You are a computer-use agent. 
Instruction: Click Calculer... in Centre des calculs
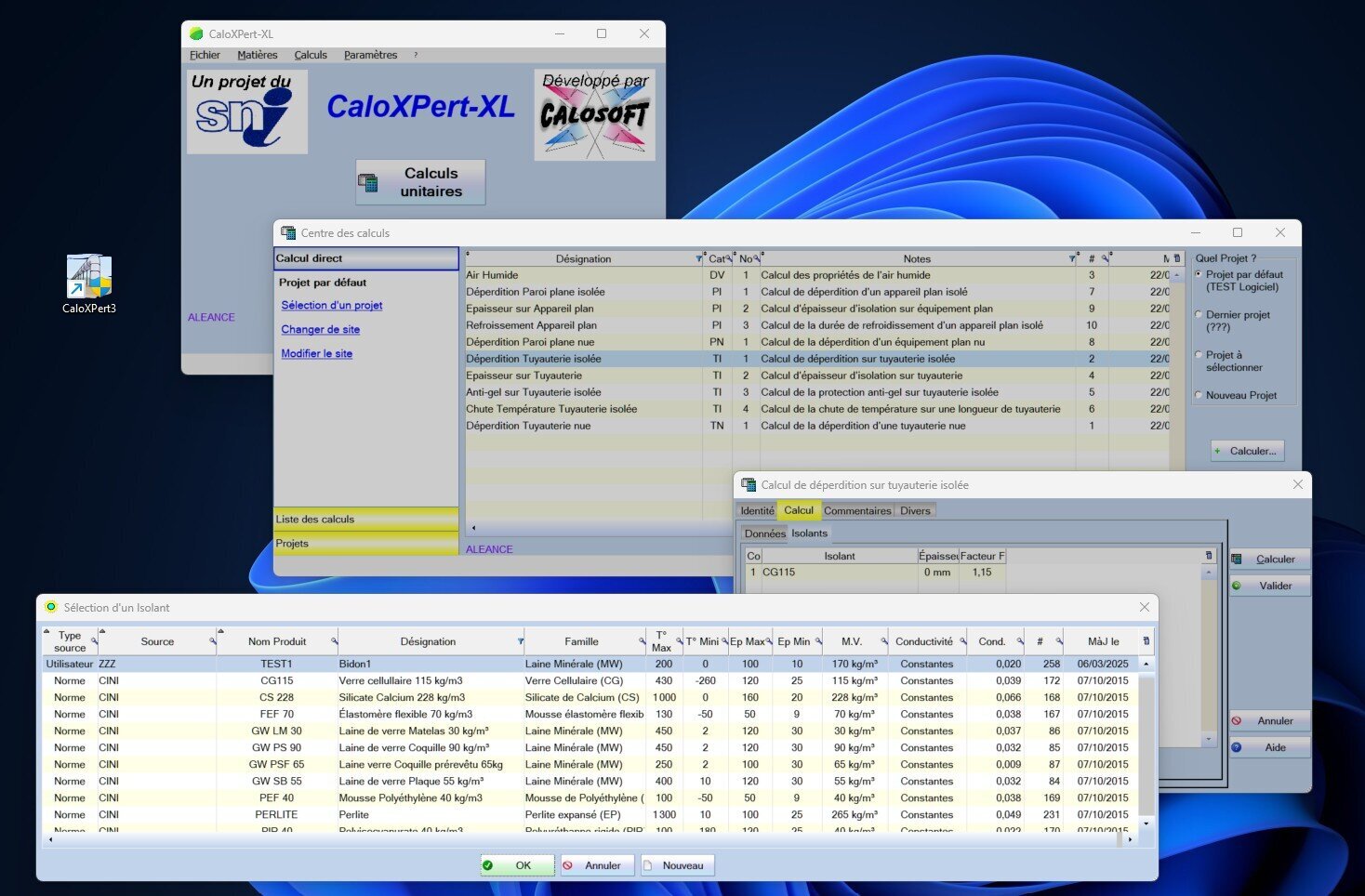1248,451
